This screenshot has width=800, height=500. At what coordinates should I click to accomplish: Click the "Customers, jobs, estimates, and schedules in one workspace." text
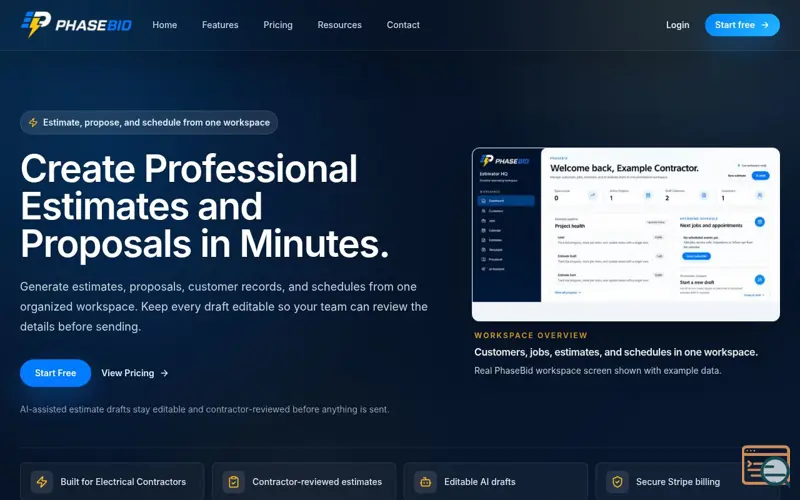[616, 352]
